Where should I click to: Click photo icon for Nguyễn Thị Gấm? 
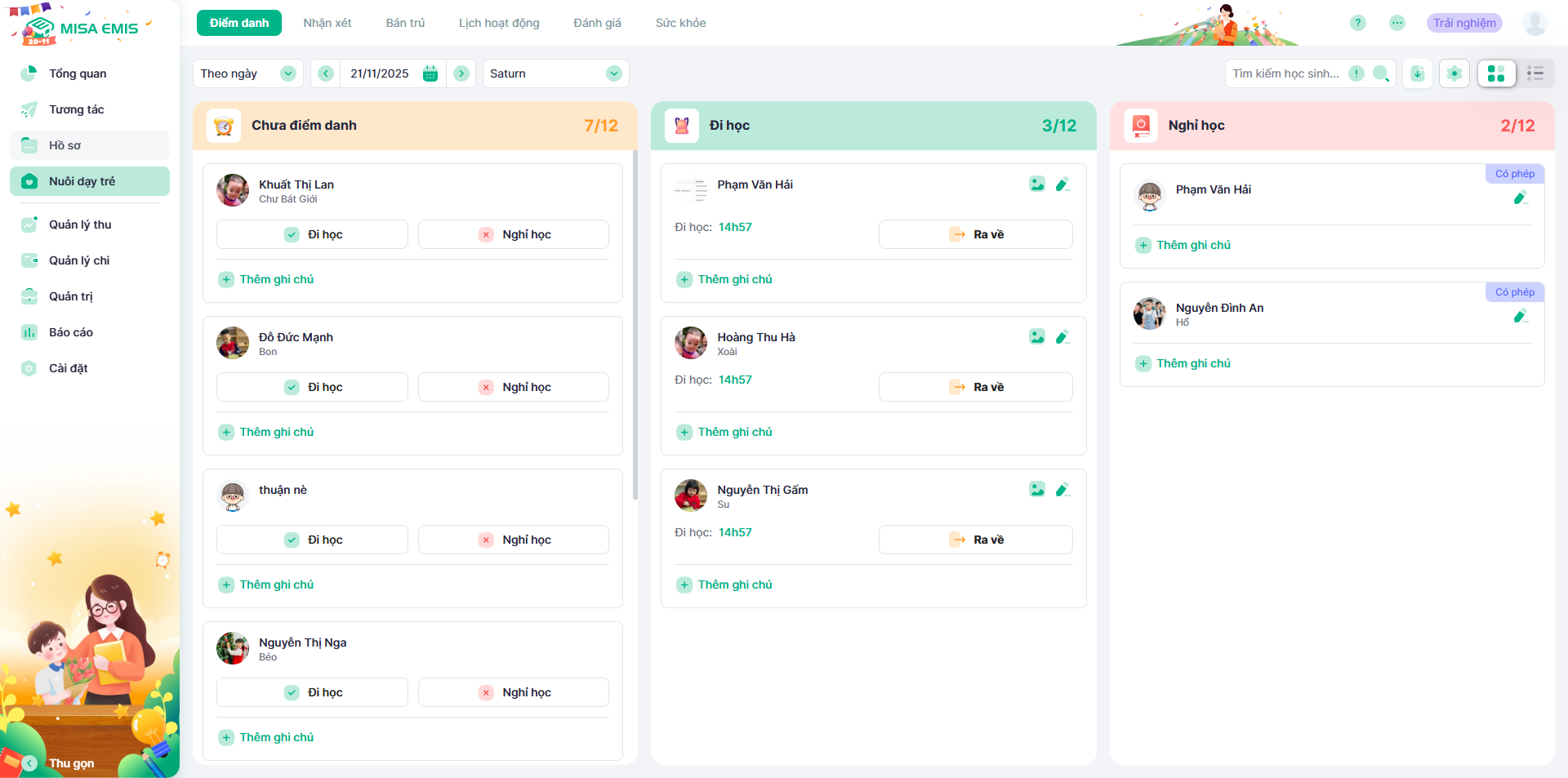tap(1036, 490)
